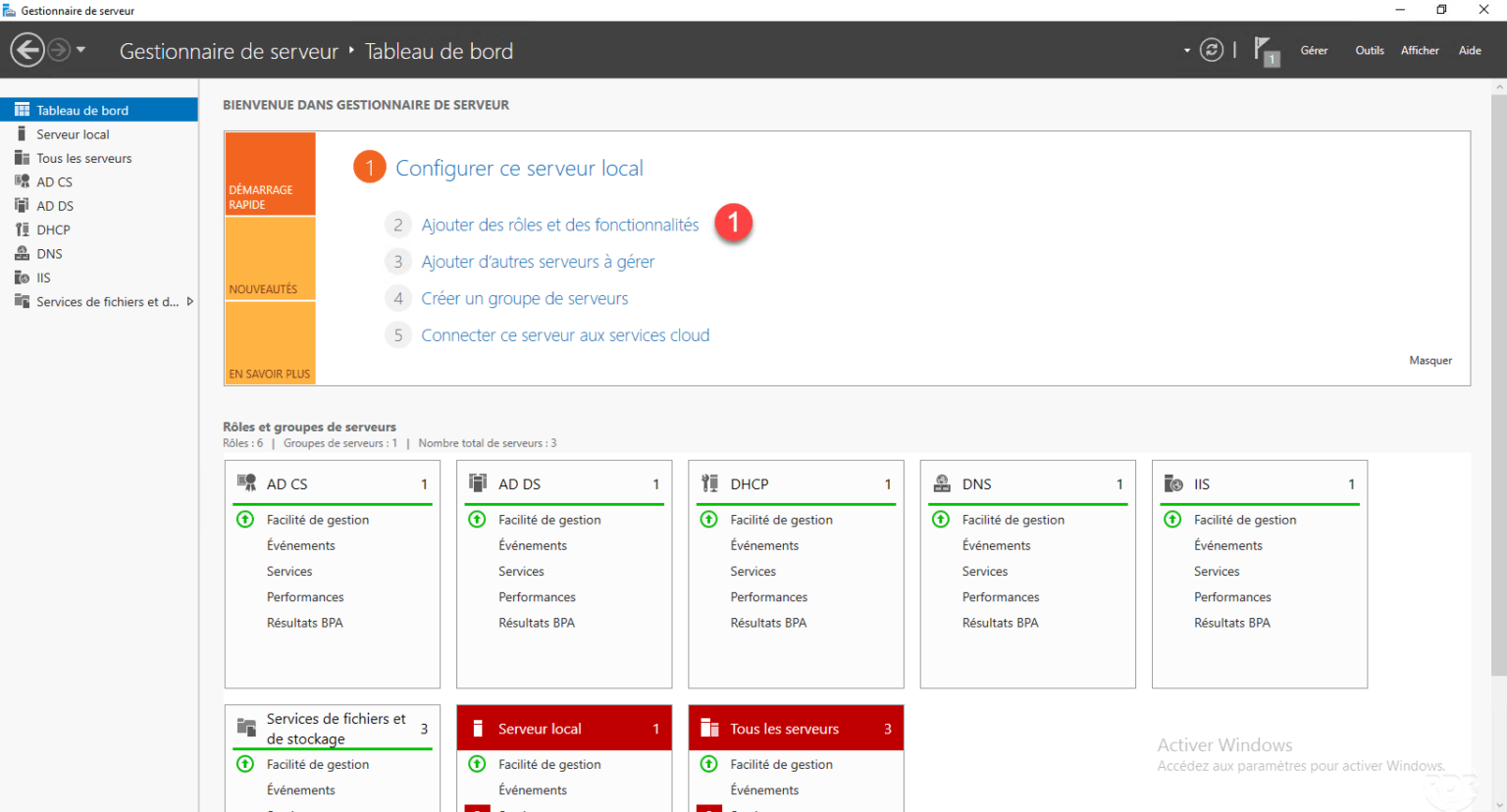Screen dimensions: 1507x812
Task: Click the back navigation arrow button
Action: click(27, 50)
